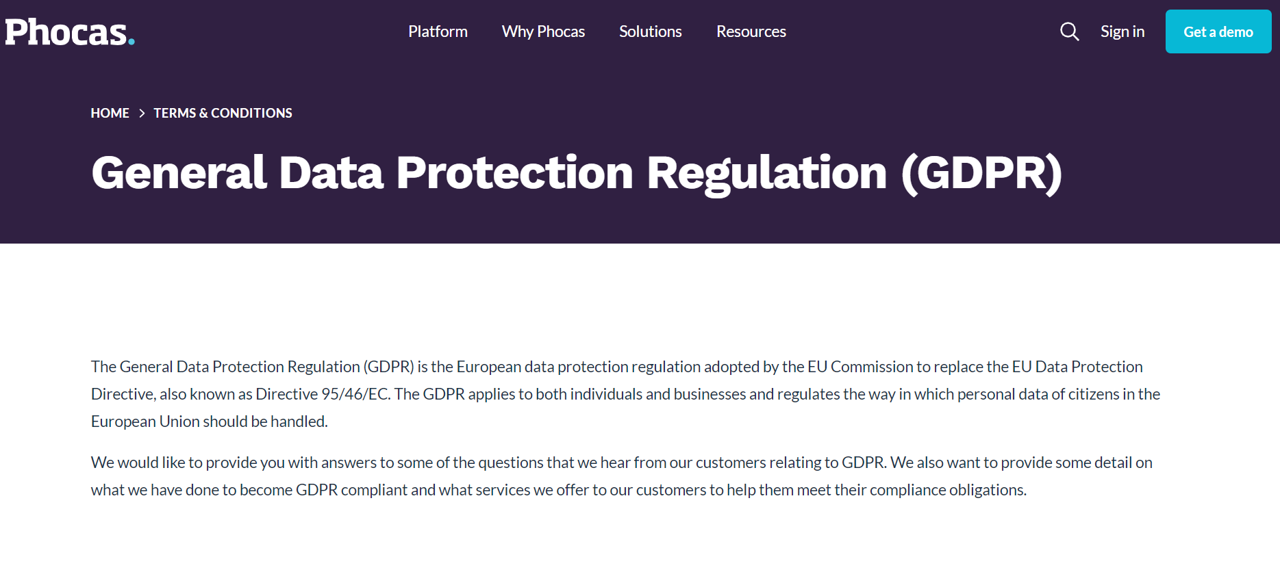This screenshot has width=1280, height=572.
Task: Click the "Directive 95/46/EC" text
Action: coord(322,394)
